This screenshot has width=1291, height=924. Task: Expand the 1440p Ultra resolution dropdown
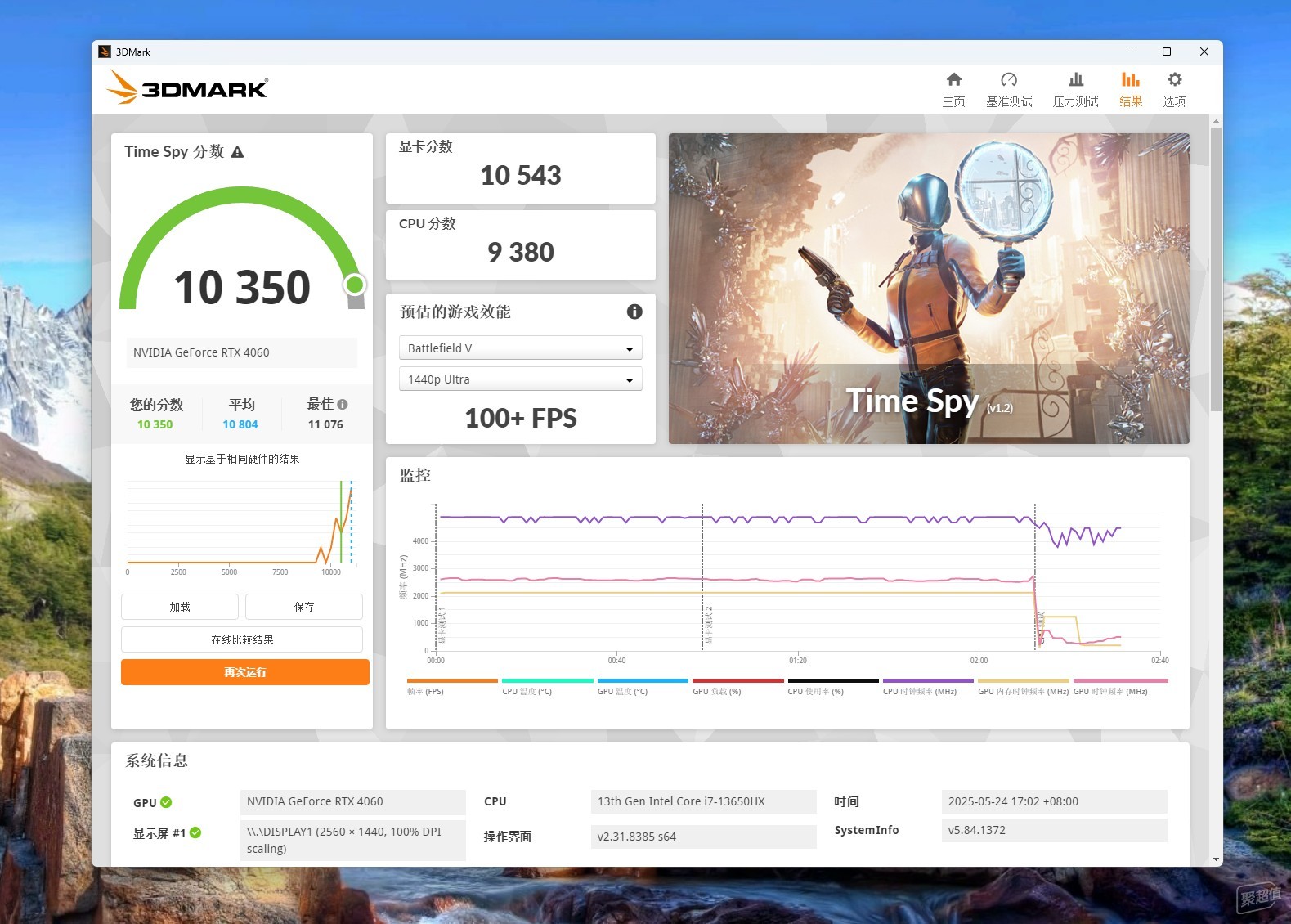pos(521,379)
